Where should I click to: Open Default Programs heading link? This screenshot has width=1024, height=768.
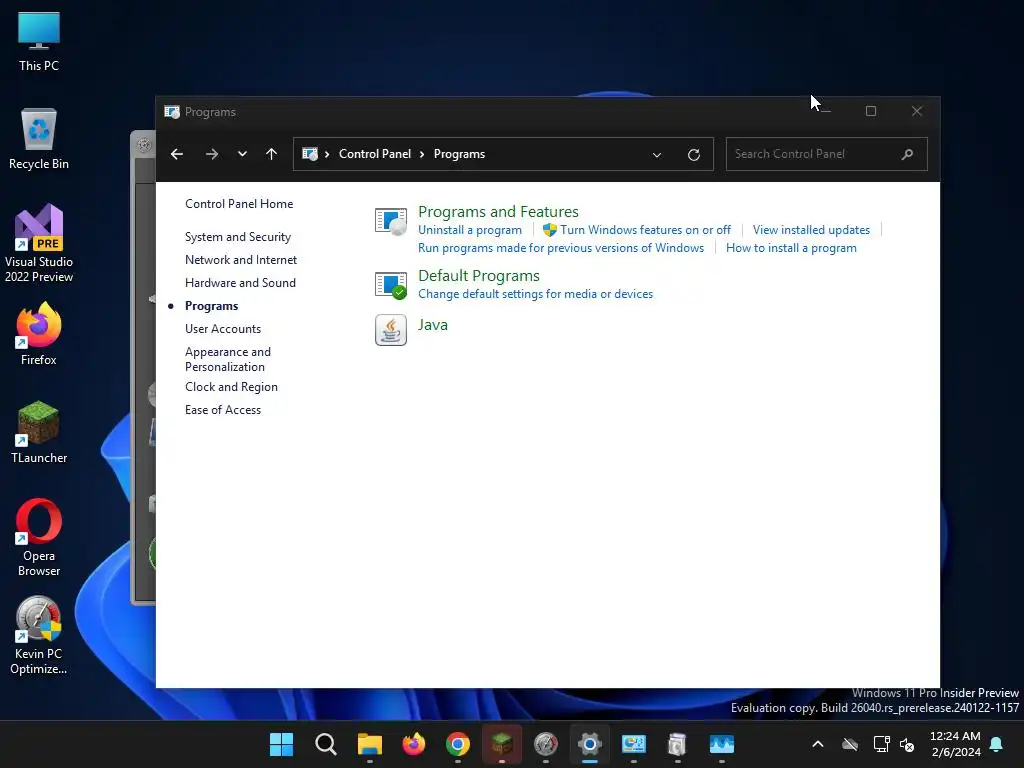point(479,276)
